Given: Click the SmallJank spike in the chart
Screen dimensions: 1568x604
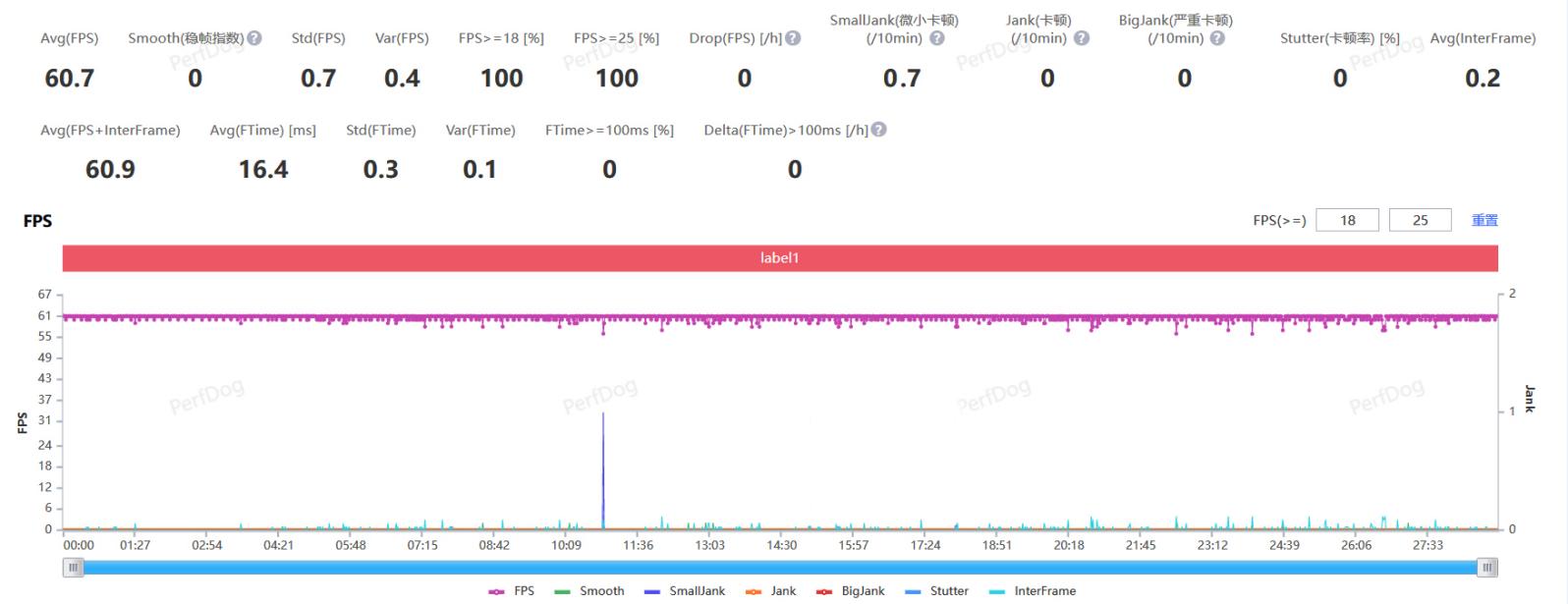Looking at the screenshot, I should click(x=603, y=462).
